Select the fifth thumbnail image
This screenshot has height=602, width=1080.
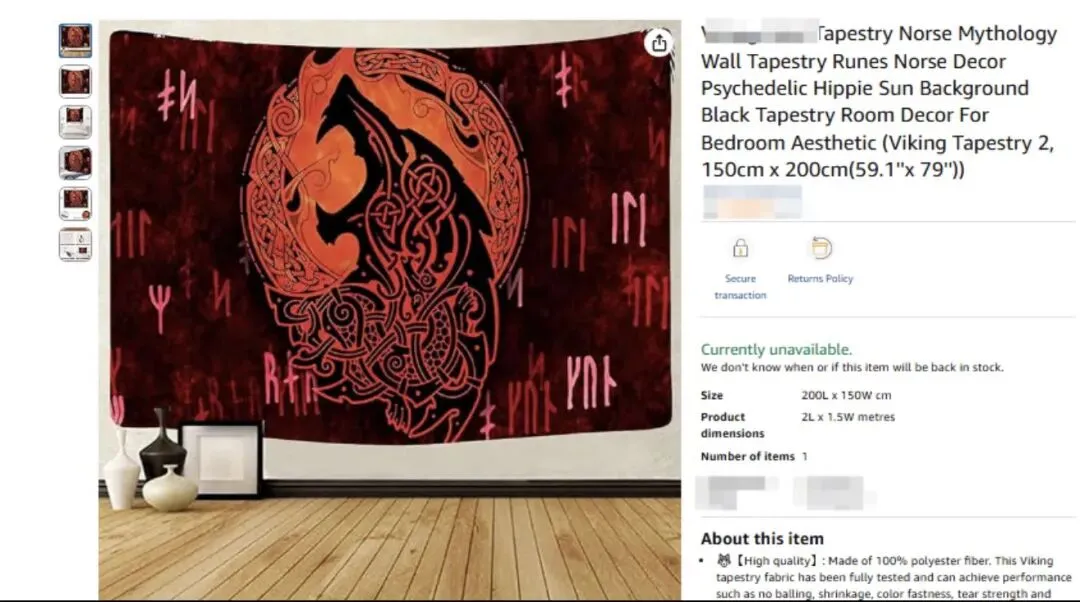[x=75, y=204]
